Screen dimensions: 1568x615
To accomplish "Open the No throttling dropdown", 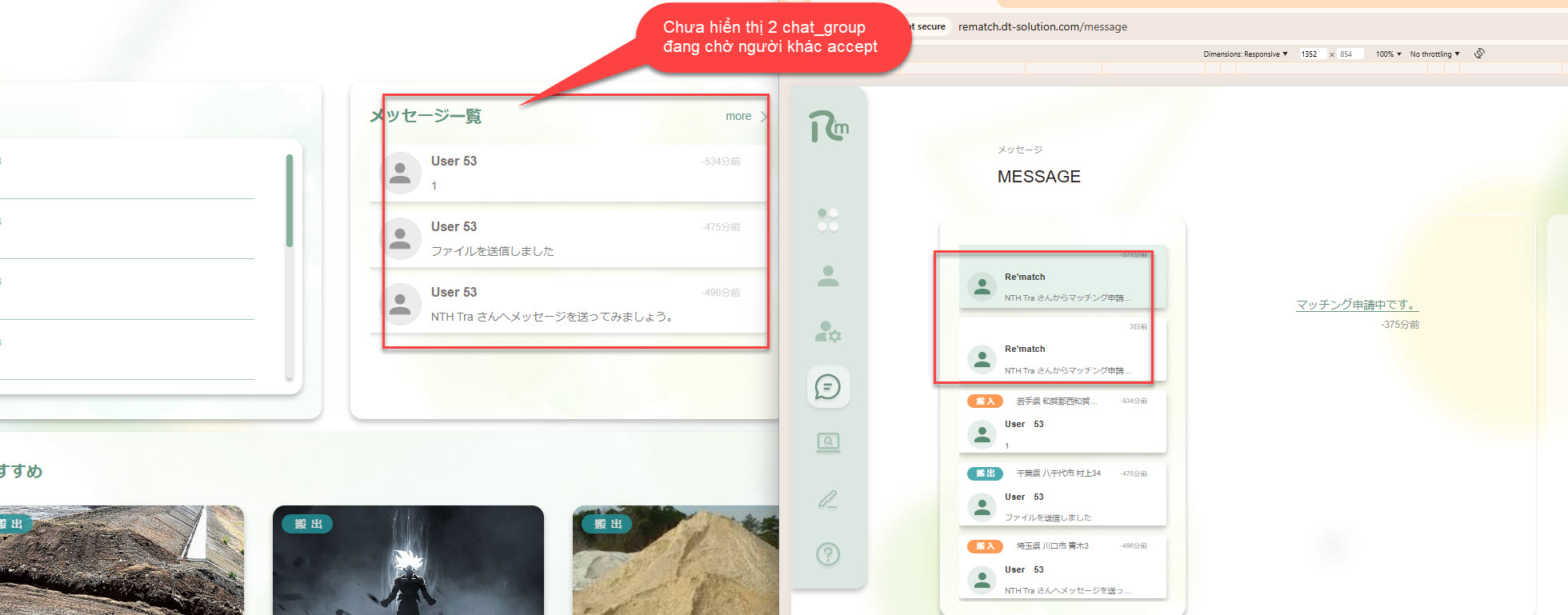I will tap(1434, 54).
